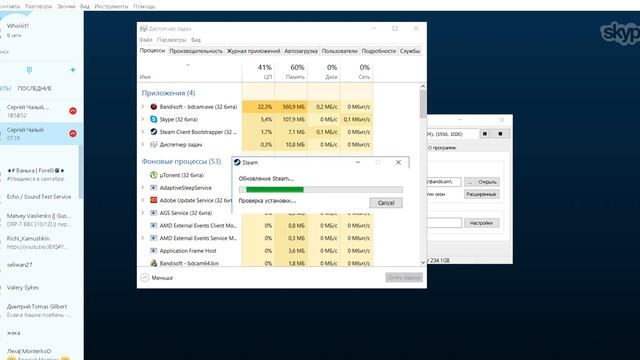Expand the AdaptiveSleepService entry
This screenshot has width=640, height=360.
(142, 188)
